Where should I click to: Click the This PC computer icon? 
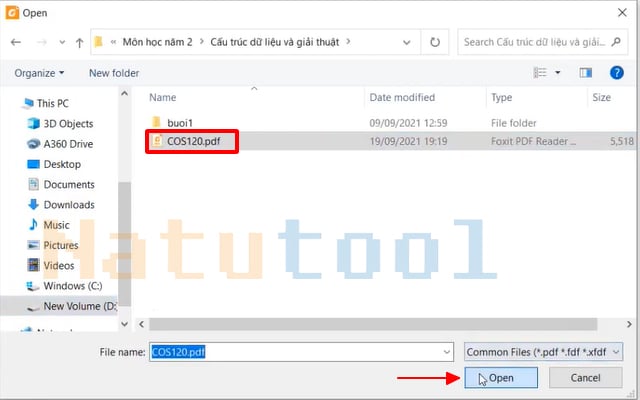pyautogui.click(x=28, y=103)
